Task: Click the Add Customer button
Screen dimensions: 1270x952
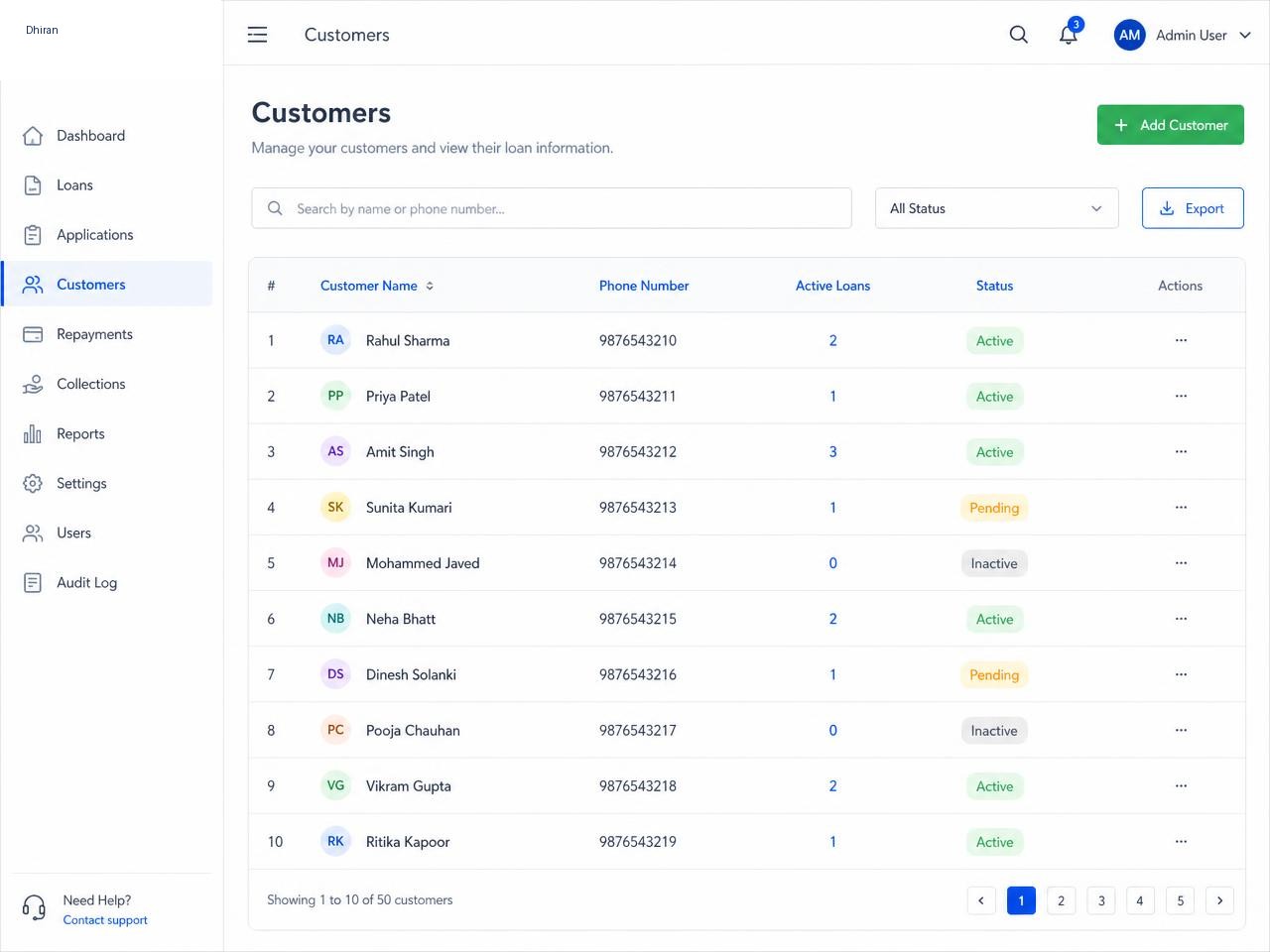Action: coord(1170,125)
